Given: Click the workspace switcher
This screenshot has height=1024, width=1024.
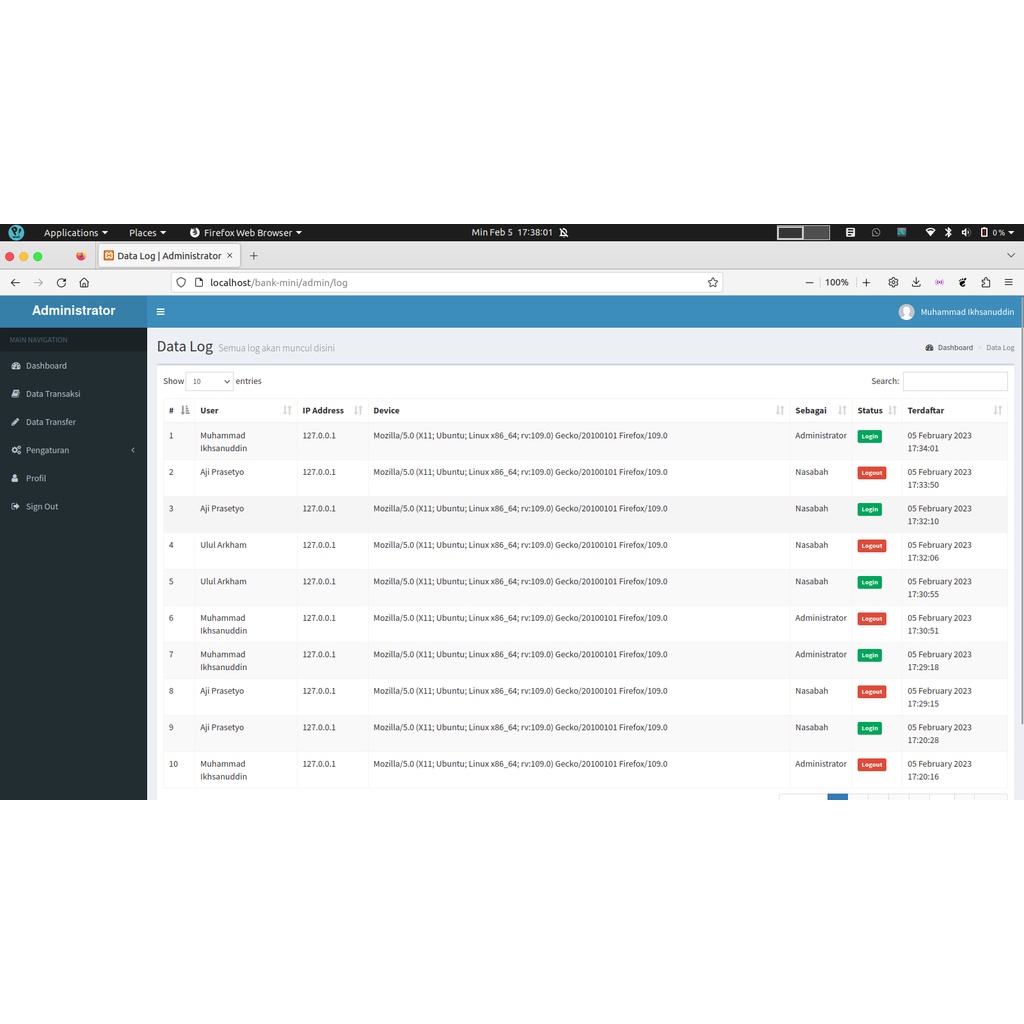Looking at the screenshot, I should (x=803, y=232).
